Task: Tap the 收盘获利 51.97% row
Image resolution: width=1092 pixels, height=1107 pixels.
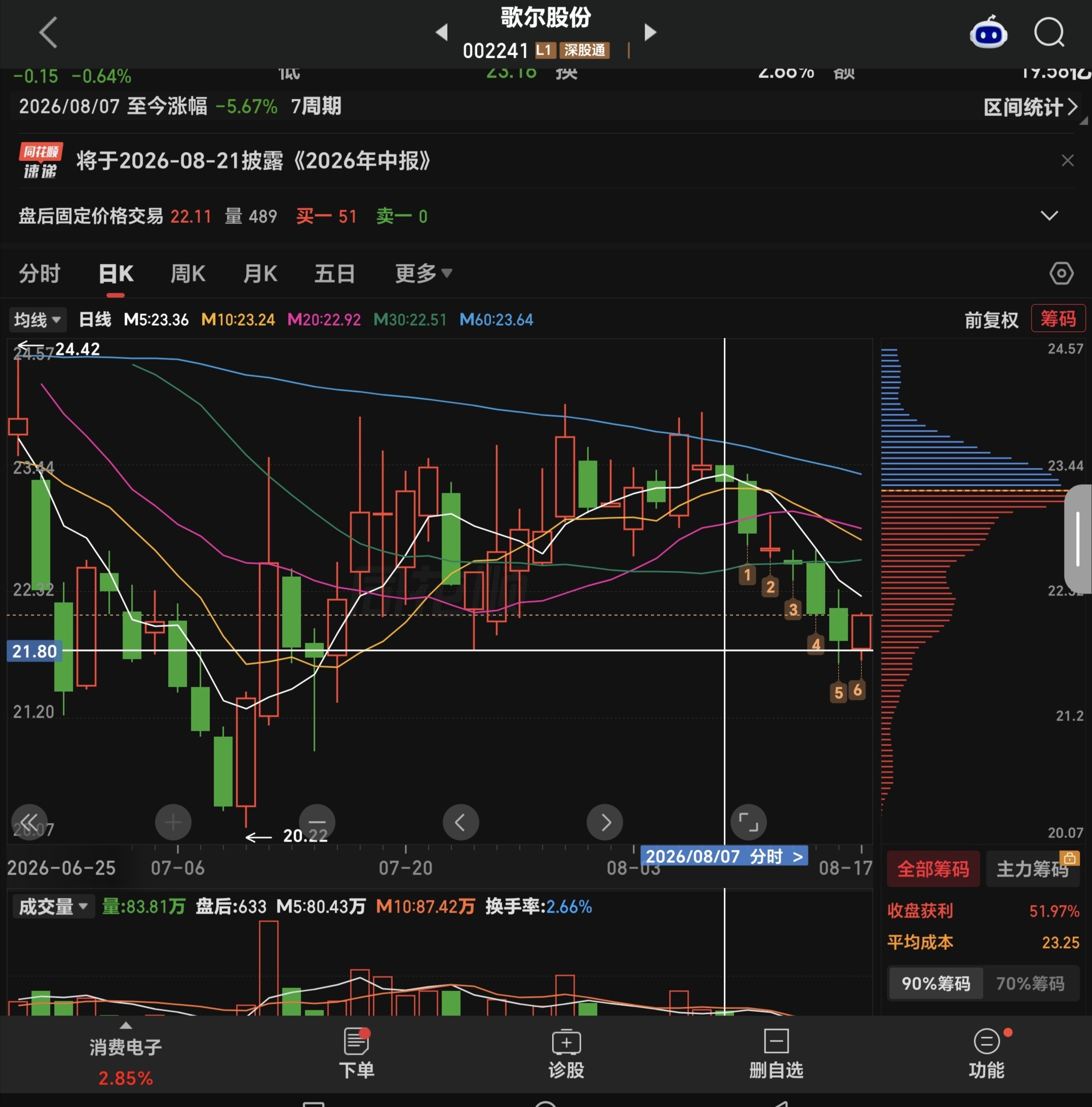Action: point(983,911)
